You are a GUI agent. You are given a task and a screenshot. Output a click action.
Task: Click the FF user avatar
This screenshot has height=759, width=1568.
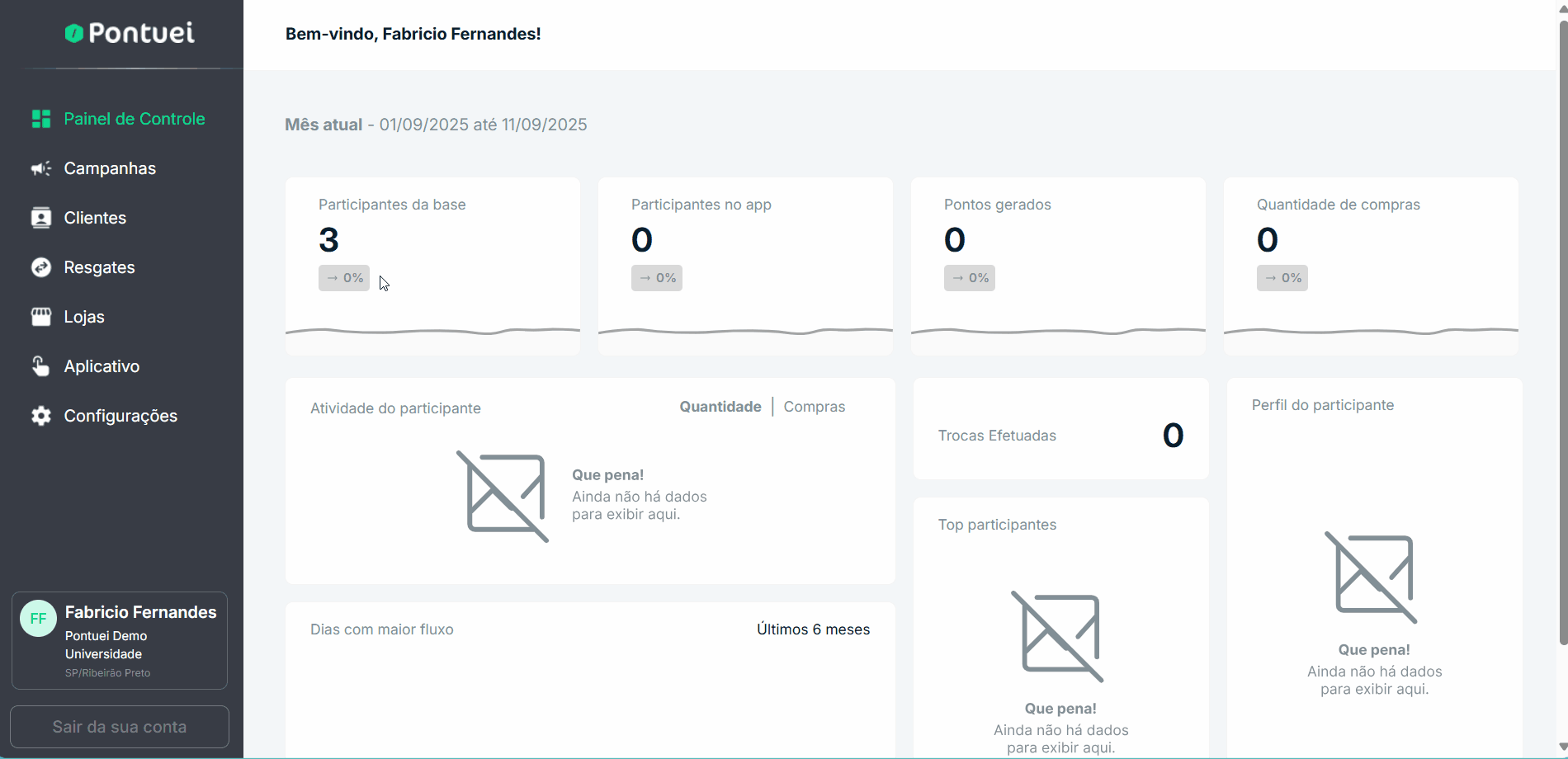(x=38, y=619)
